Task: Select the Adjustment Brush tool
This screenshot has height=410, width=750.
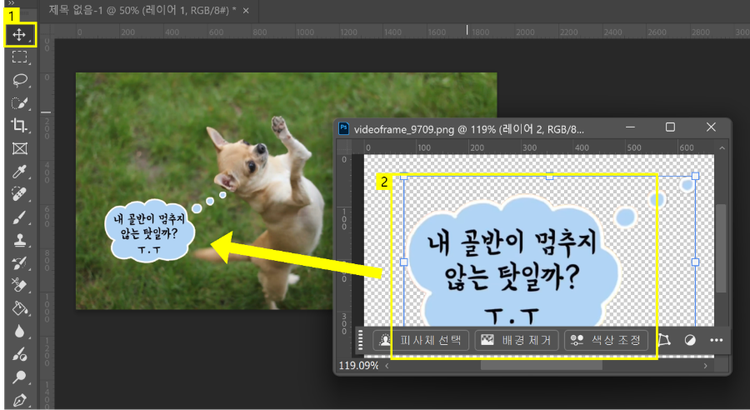Action: 19,354
